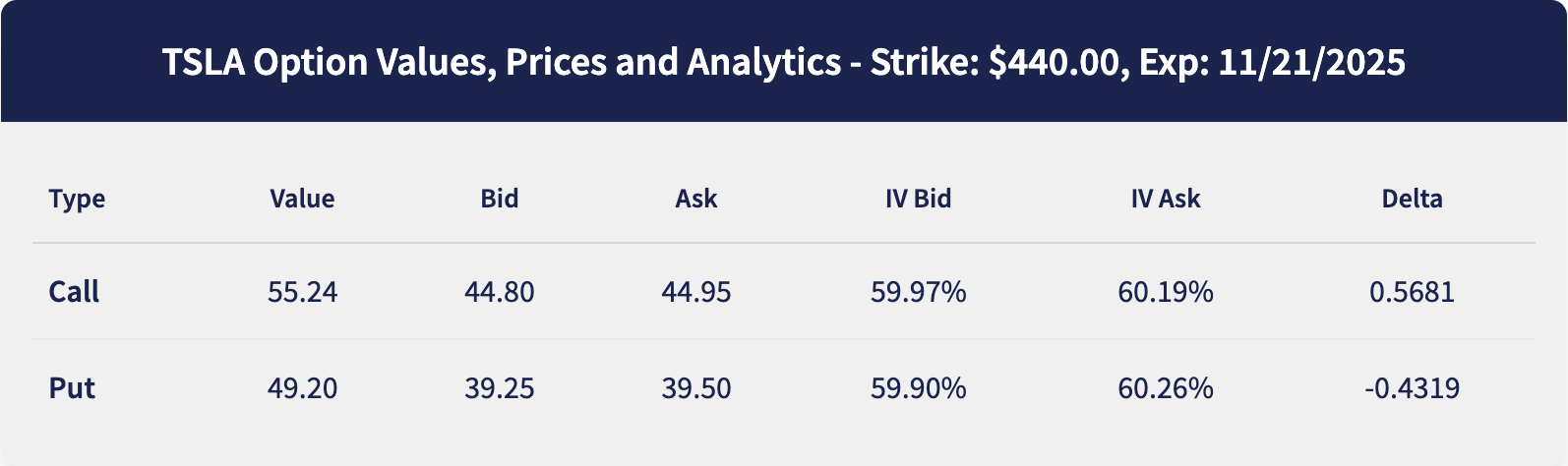Screen dimensions: 1568x466
Task: Select the Put delta -0.4319
Action: (1412, 387)
